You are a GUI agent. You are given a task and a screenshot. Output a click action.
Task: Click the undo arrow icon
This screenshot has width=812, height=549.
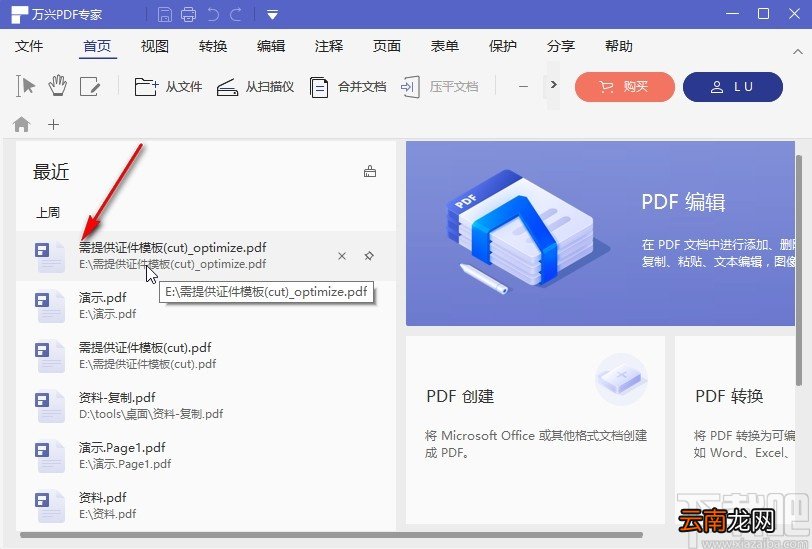213,15
